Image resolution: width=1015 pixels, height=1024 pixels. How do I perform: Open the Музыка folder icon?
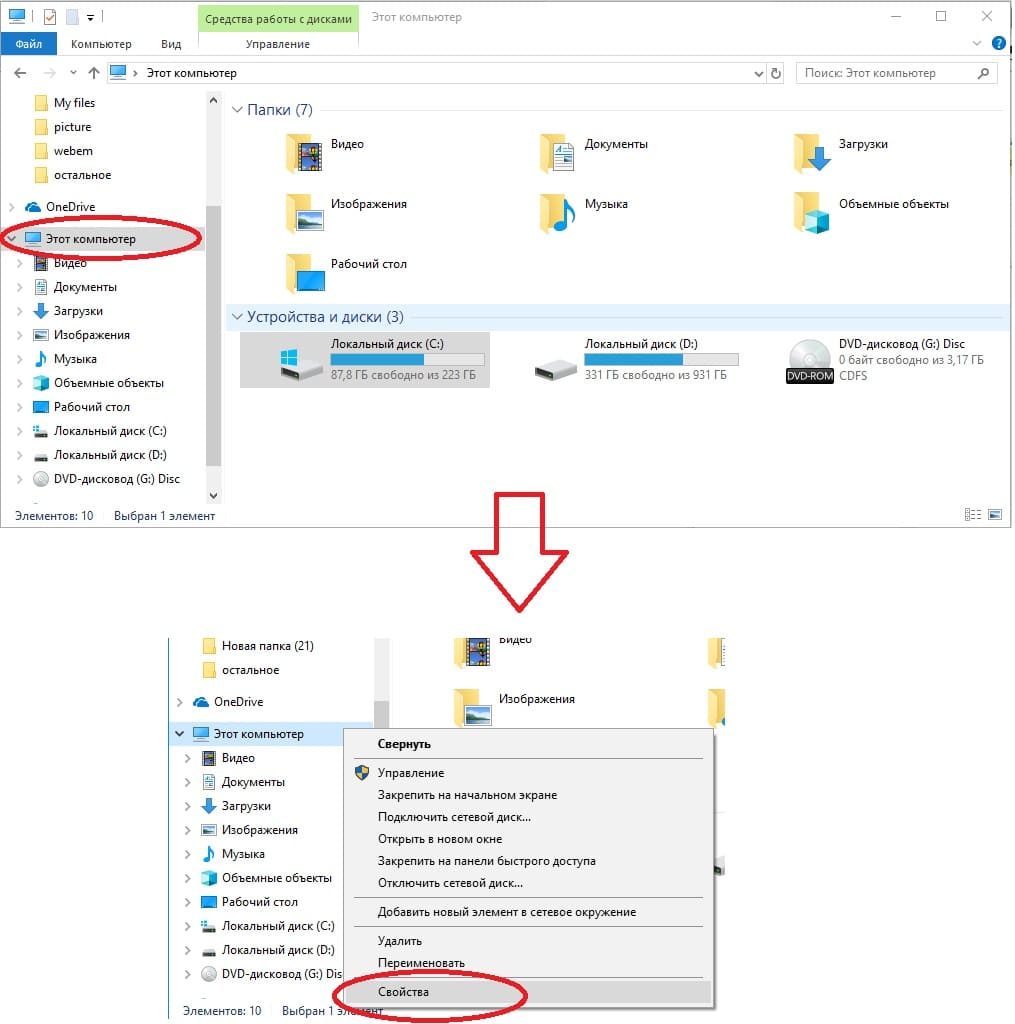[557, 212]
